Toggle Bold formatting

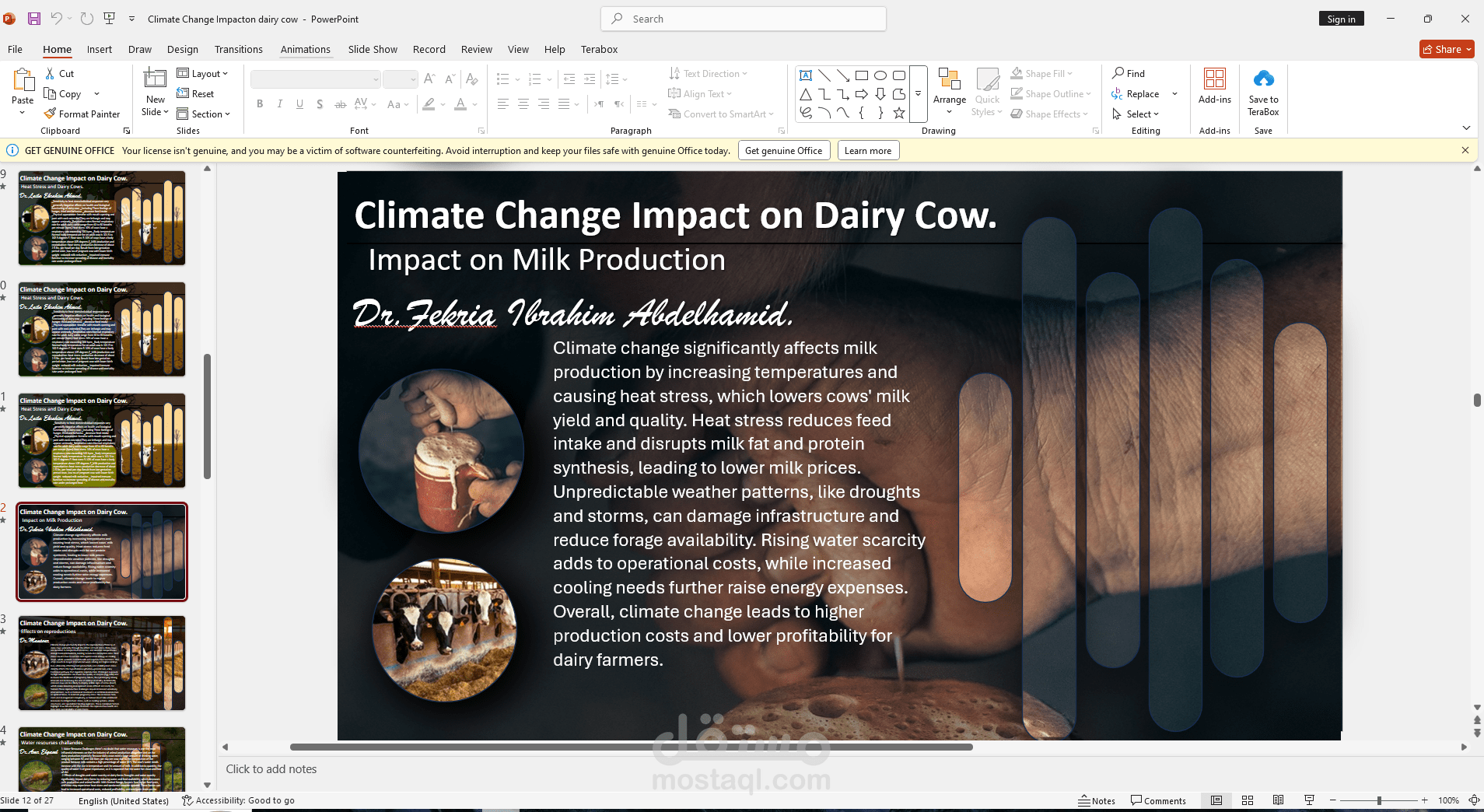pyautogui.click(x=260, y=104)
